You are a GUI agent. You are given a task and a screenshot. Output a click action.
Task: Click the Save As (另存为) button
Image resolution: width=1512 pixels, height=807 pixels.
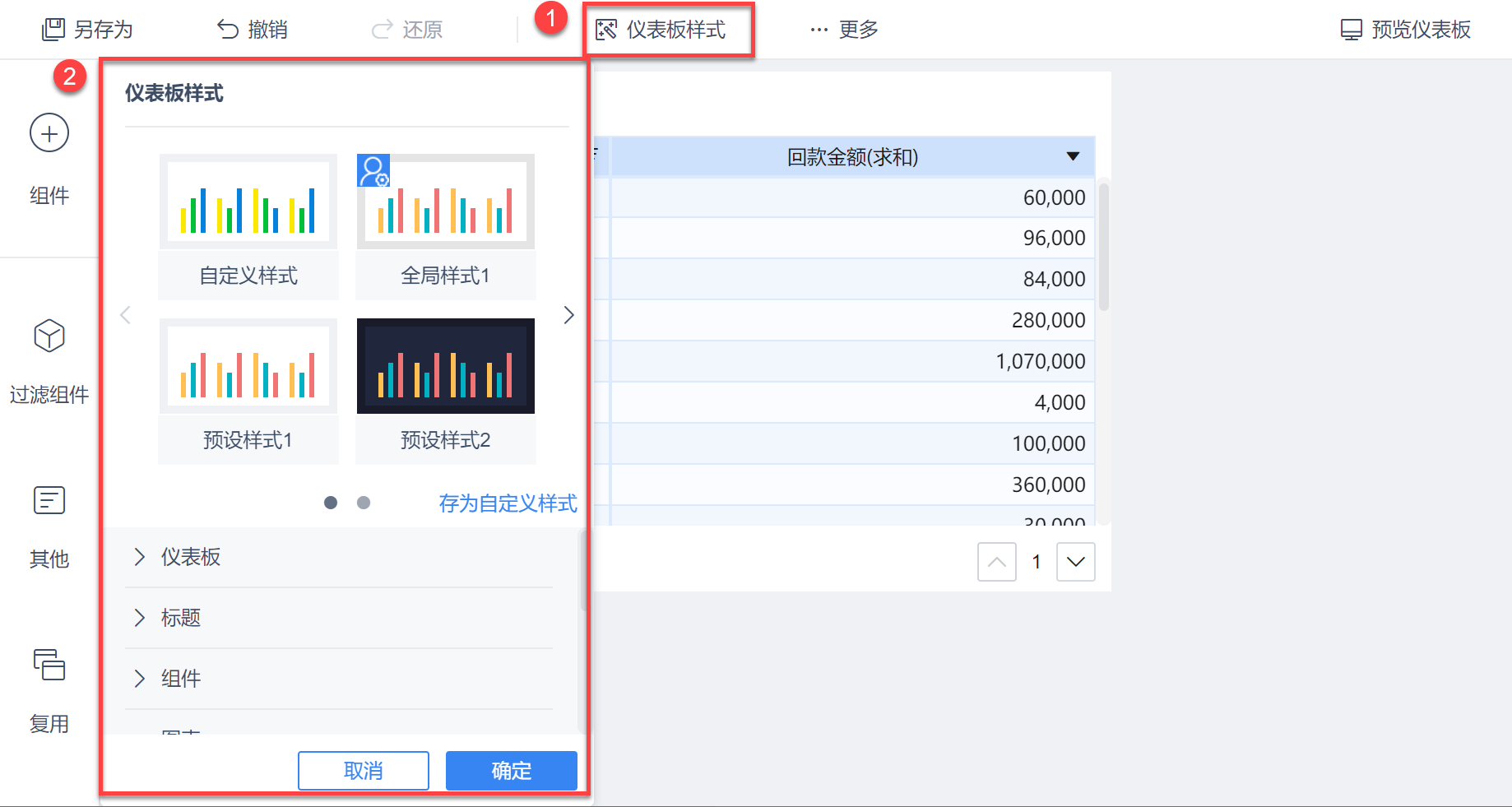87,30
